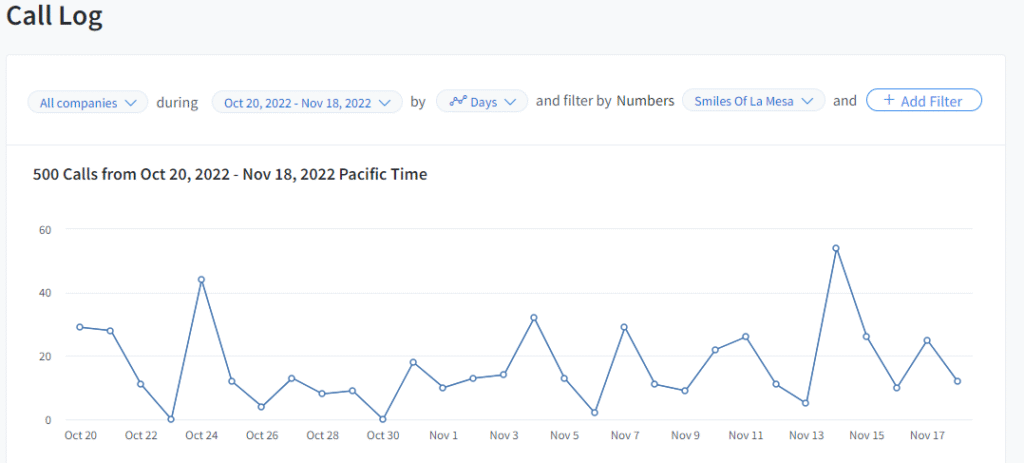Screen dimensions: 1024x463
Task: Open the Smiles Of La Mesa numbers filter
Action: (754, 102)
